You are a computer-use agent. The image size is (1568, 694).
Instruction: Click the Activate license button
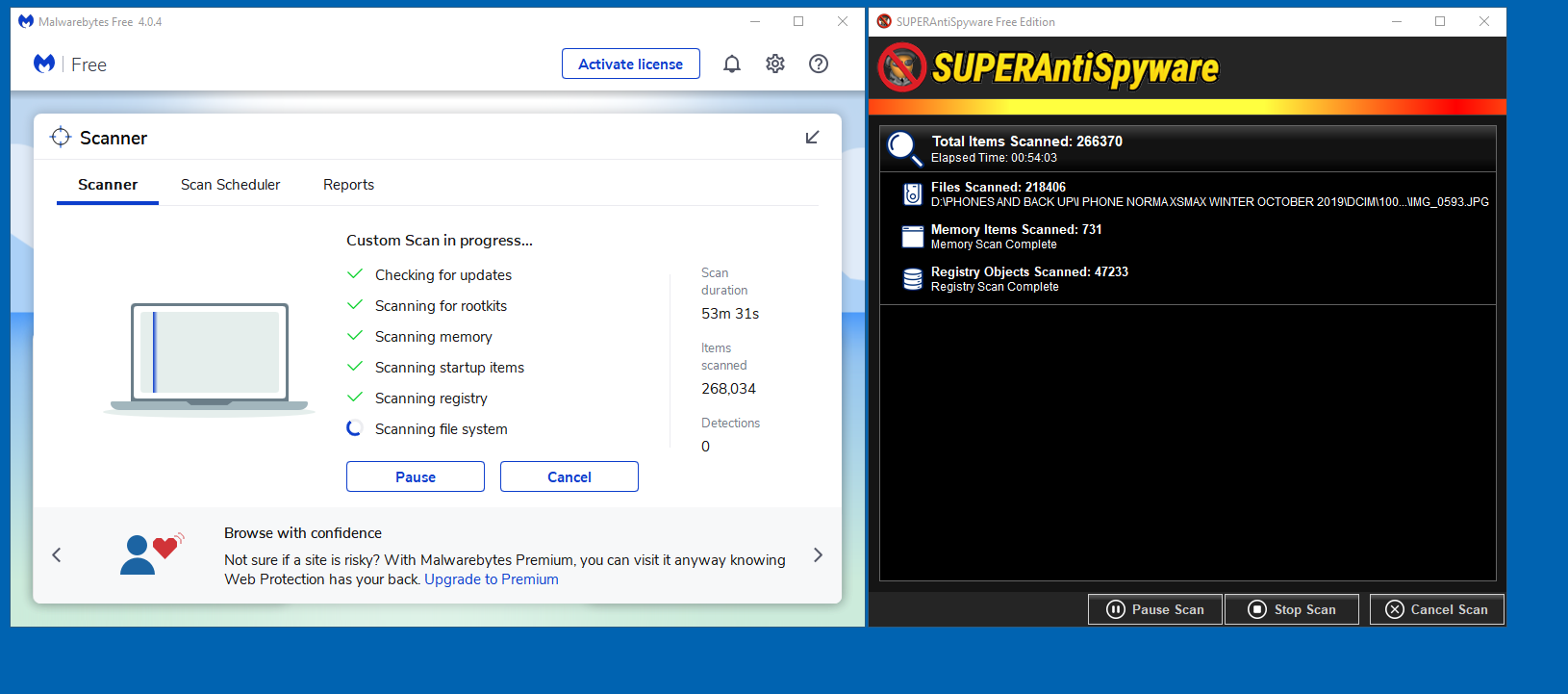tap(631, 64)
